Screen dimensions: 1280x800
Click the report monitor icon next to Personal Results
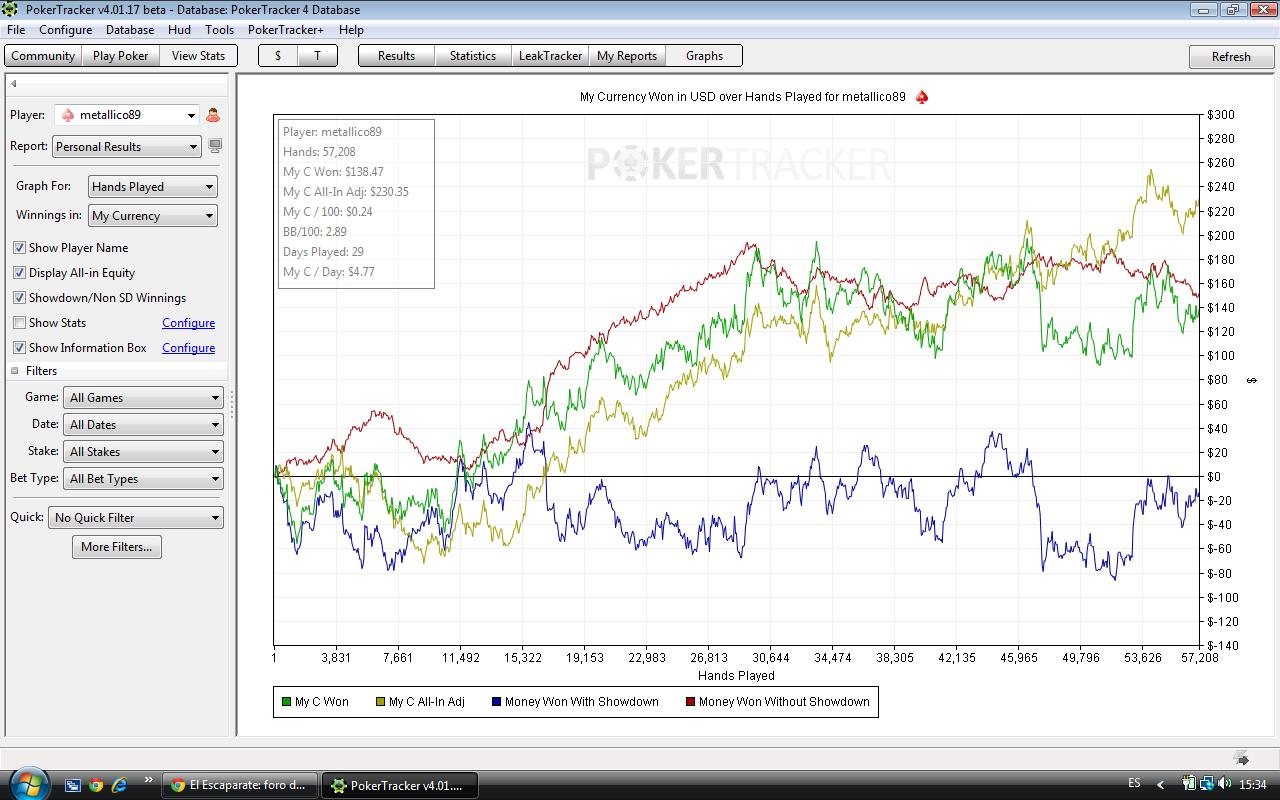(214, 146)
